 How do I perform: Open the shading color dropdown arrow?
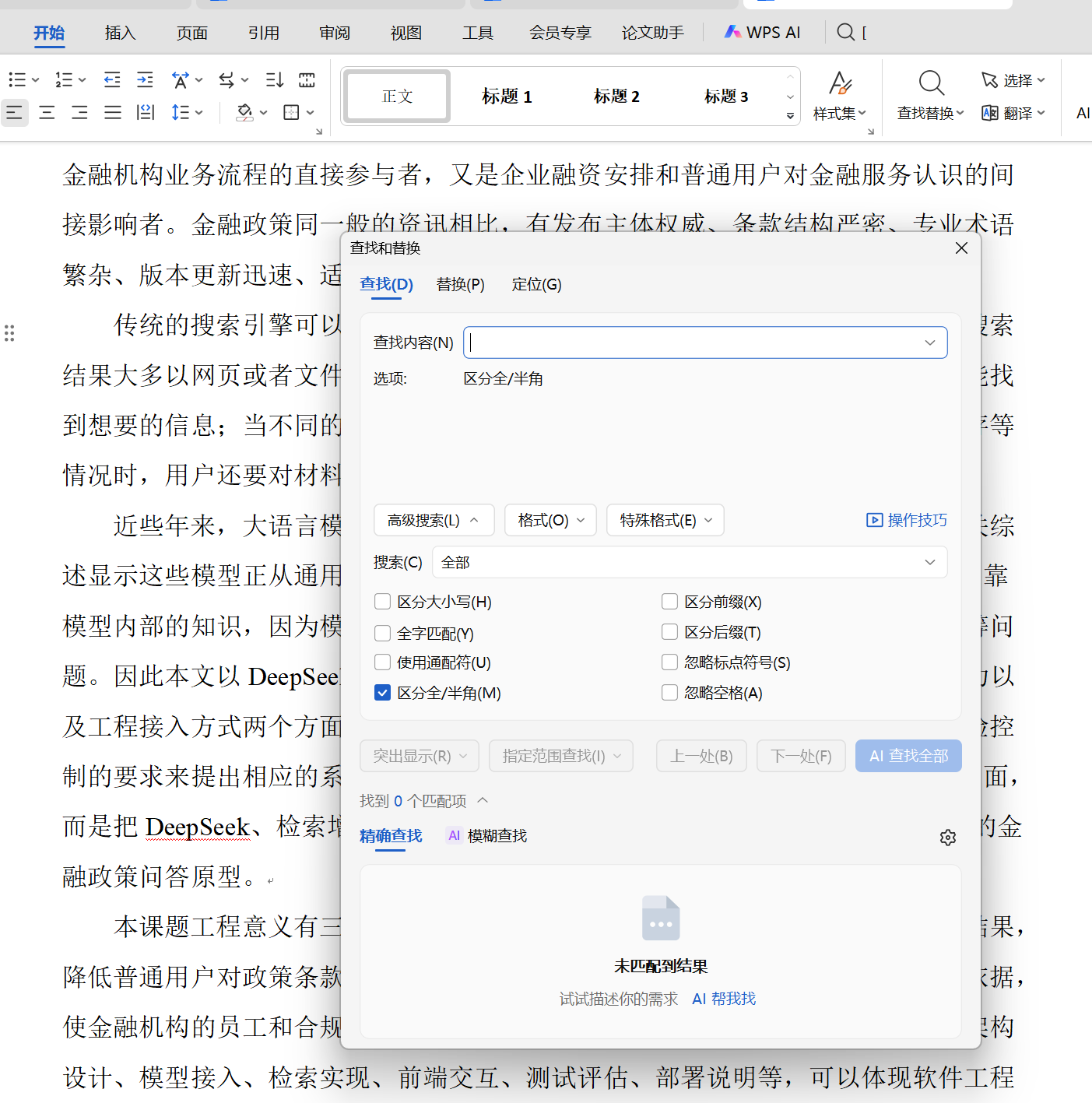pos(263,113)
